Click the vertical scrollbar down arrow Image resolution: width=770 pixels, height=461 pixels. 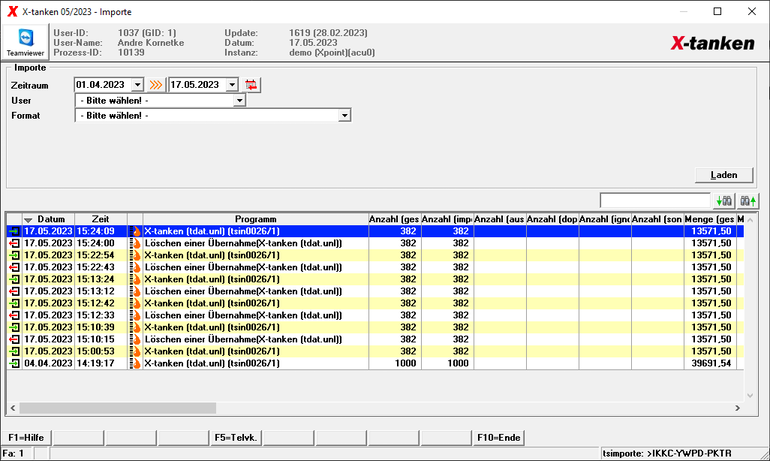click(x=750, y=395)
